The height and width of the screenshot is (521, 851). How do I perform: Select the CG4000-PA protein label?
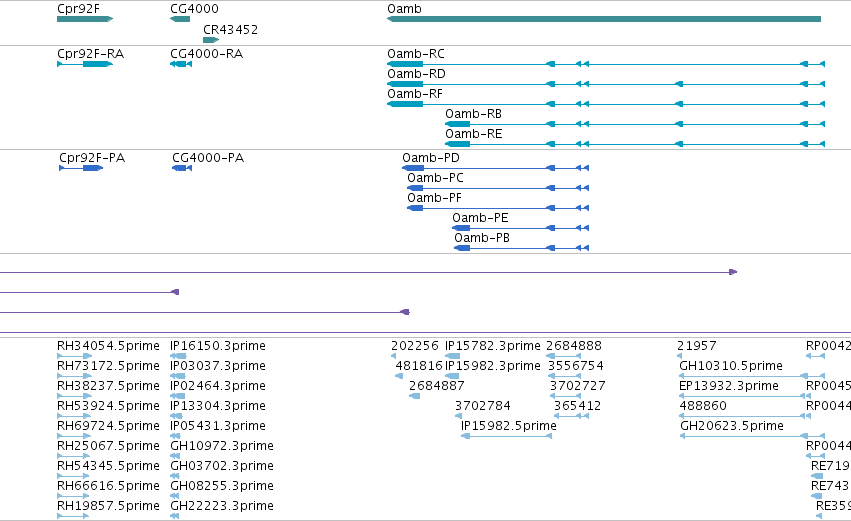click(208, 158)
